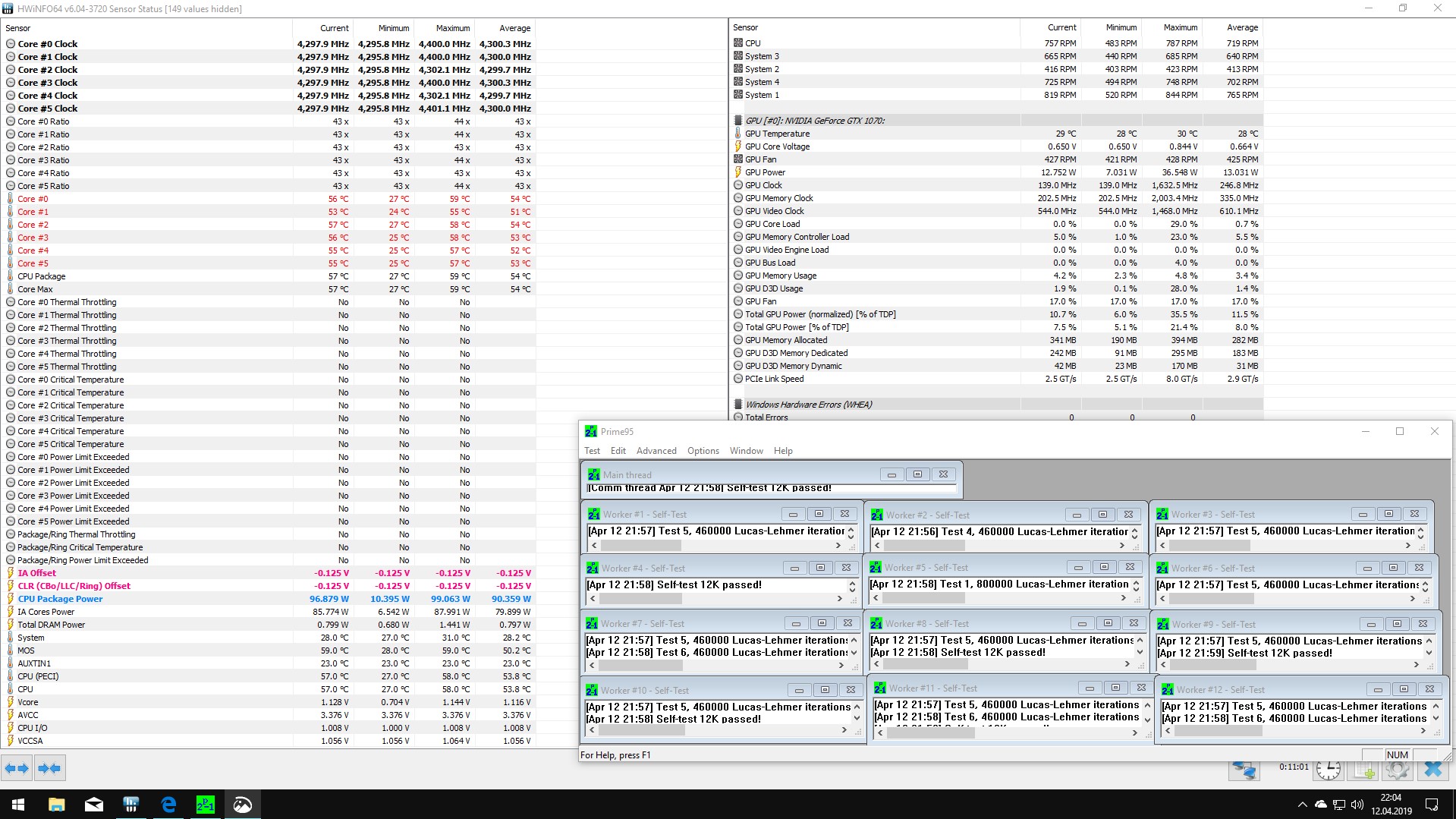Screen dimensions: 1456x819
Task: Open the Options menu in Prime95
Action: click(x=703, y=451)
